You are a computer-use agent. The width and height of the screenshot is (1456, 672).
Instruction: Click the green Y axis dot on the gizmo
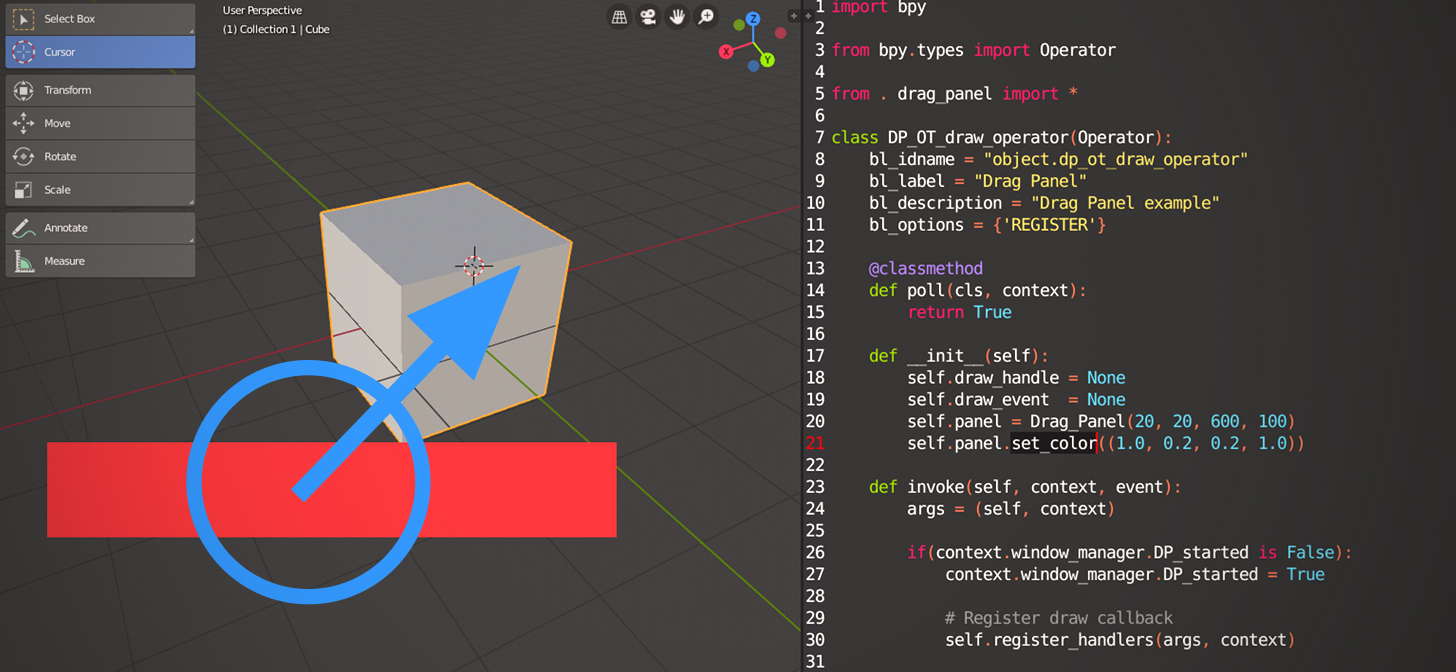(767, 60)
